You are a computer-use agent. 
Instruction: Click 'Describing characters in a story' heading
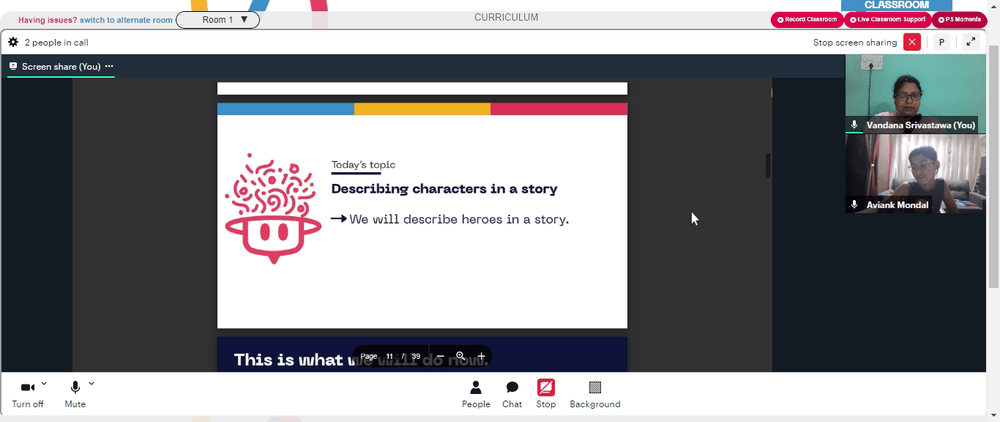444,189
